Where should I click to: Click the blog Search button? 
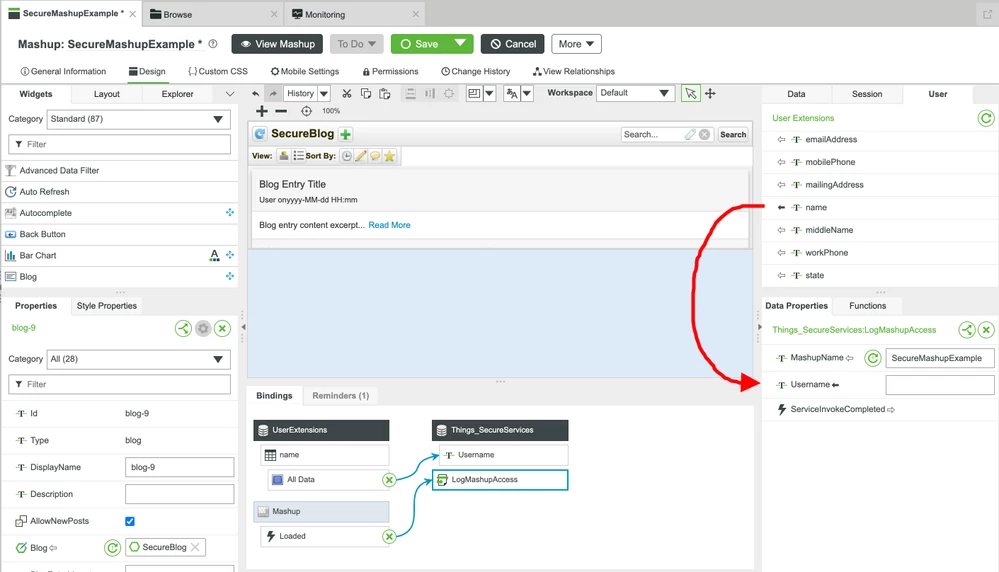[733, 134]
